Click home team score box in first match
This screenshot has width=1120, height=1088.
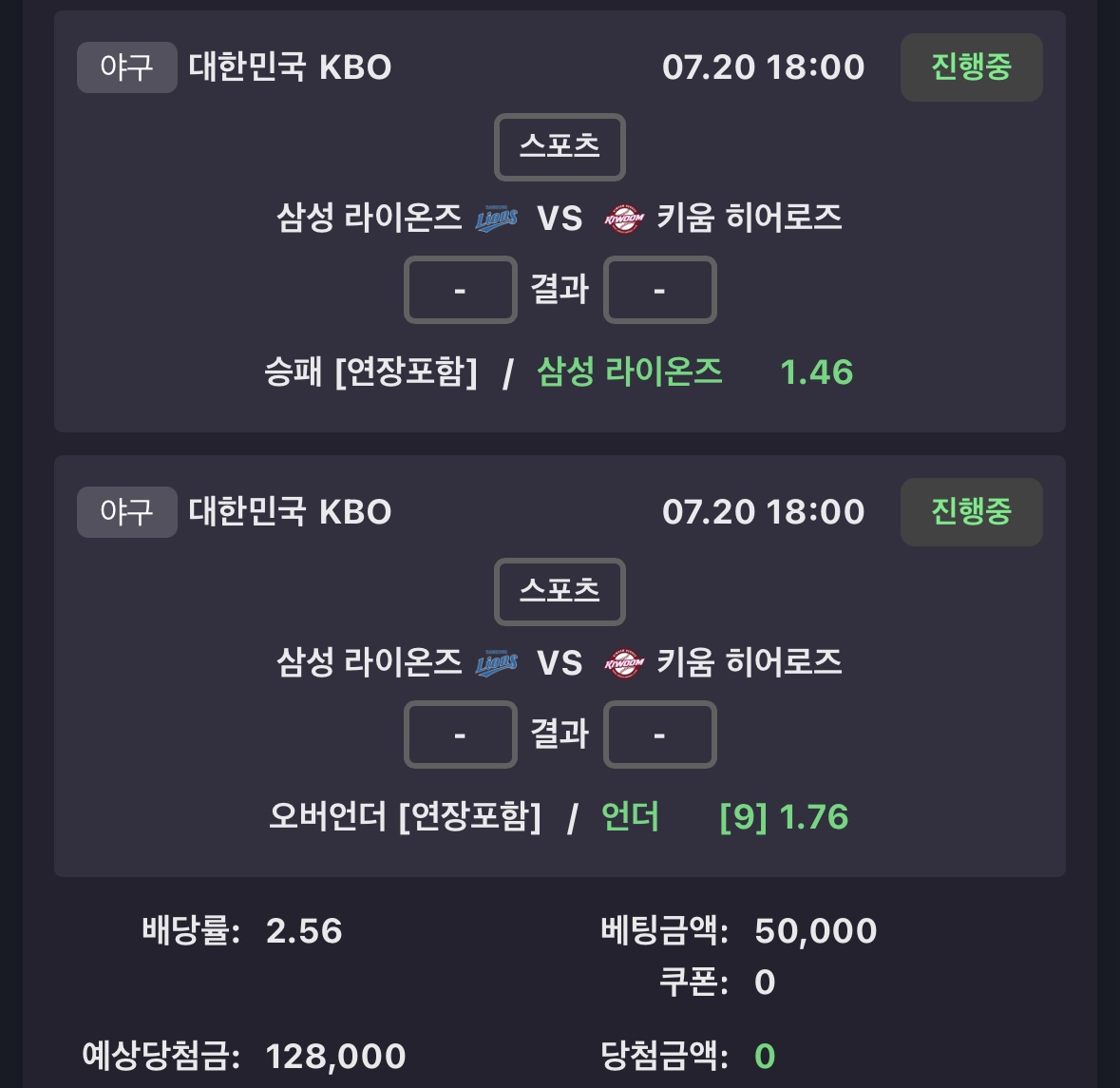click(461, 290)
